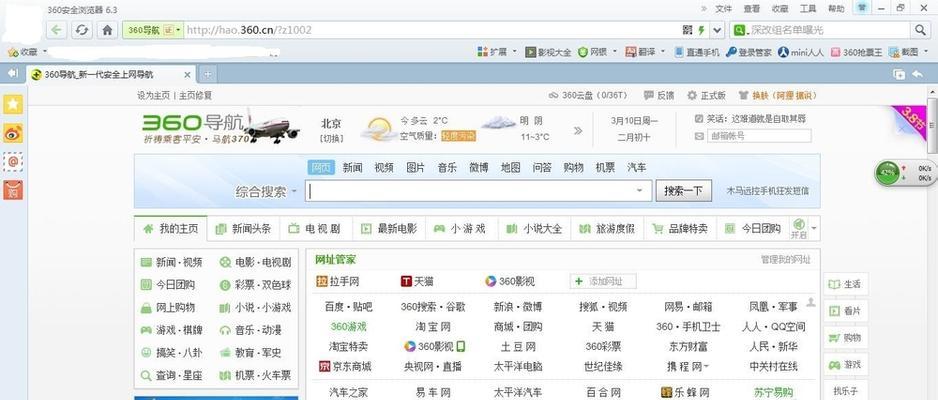Expand the 扩展 extensions dropdown
The height and width of the screenshot is (400, 938).
point(514,52)
